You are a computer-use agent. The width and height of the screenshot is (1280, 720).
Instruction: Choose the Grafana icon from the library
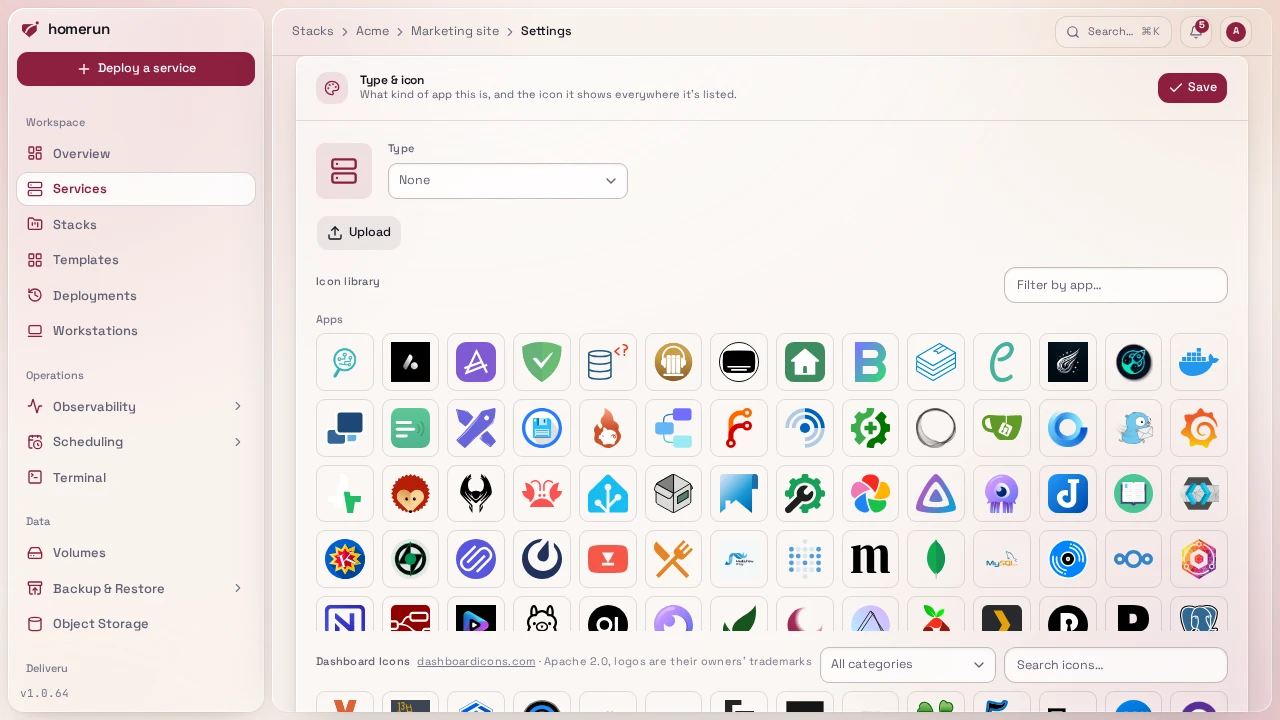[1199, 428]
